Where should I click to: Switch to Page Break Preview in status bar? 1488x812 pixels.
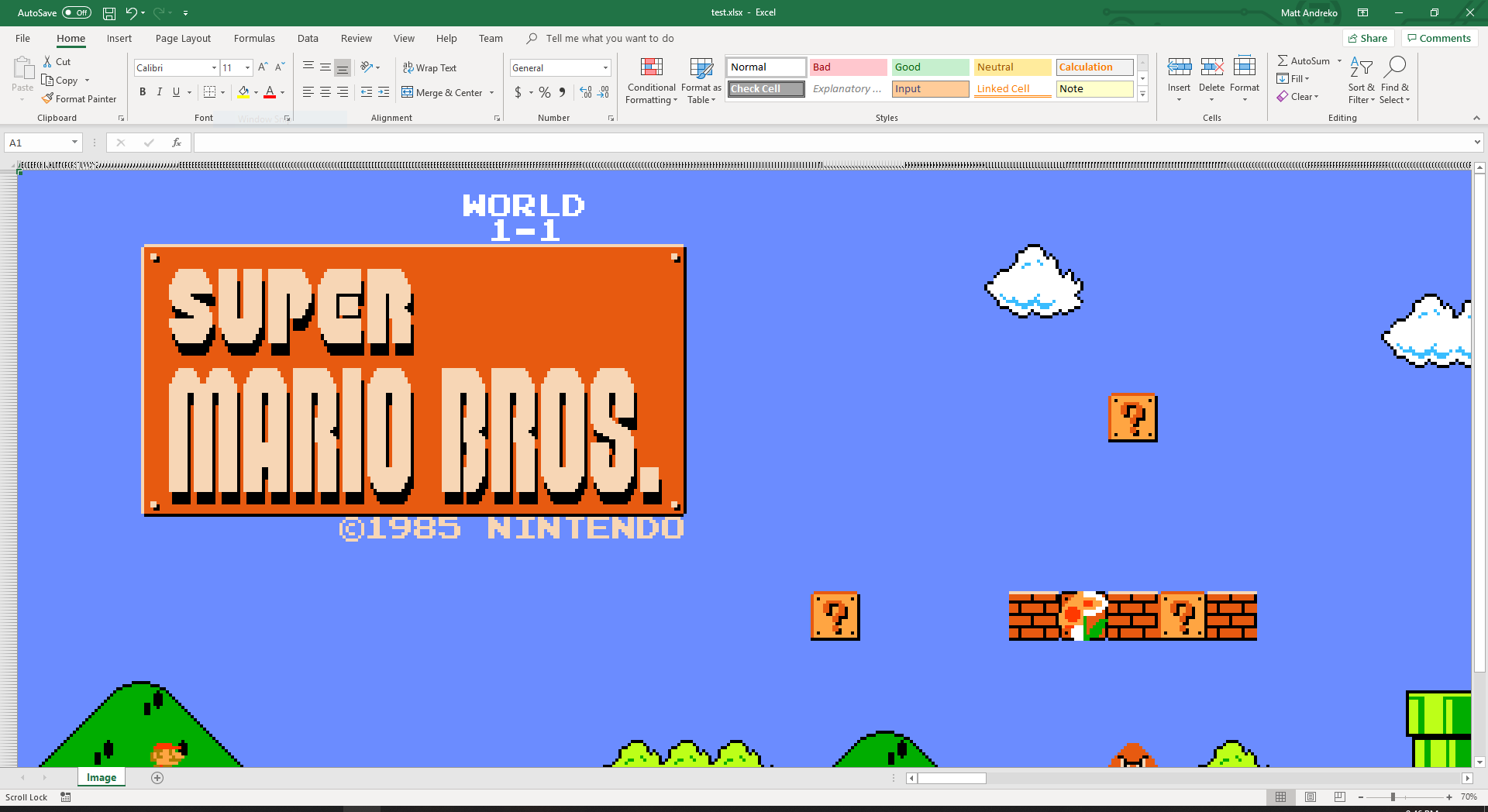(1340, 797)
